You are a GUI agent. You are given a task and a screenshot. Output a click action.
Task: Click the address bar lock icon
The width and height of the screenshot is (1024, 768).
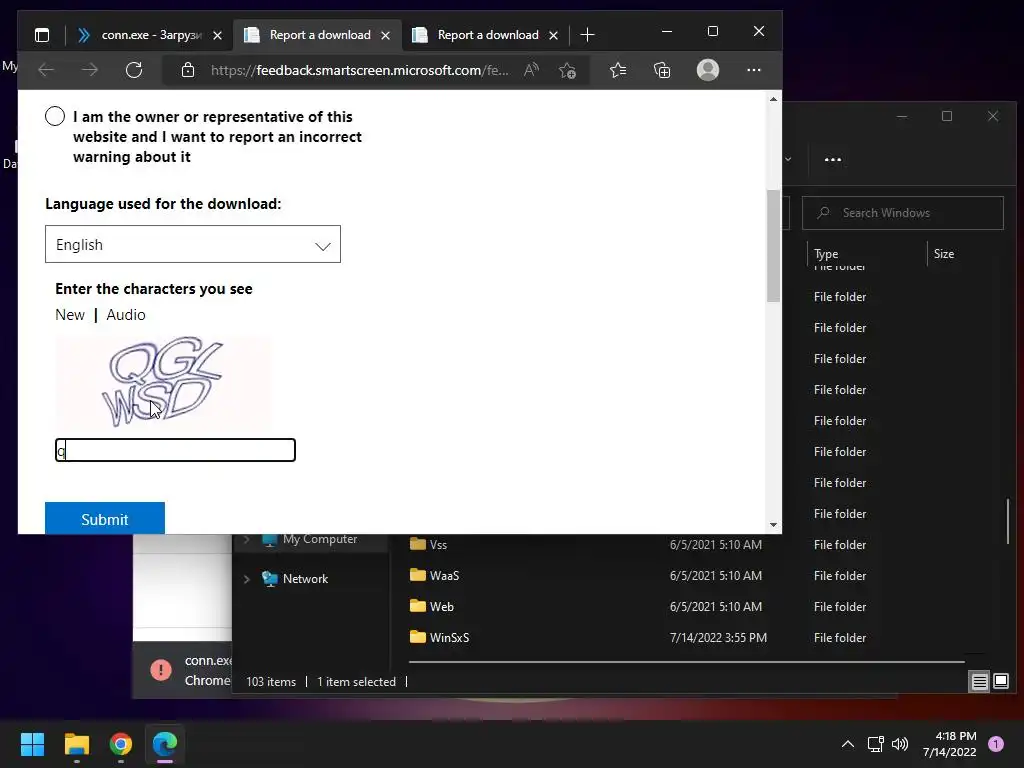188,70
